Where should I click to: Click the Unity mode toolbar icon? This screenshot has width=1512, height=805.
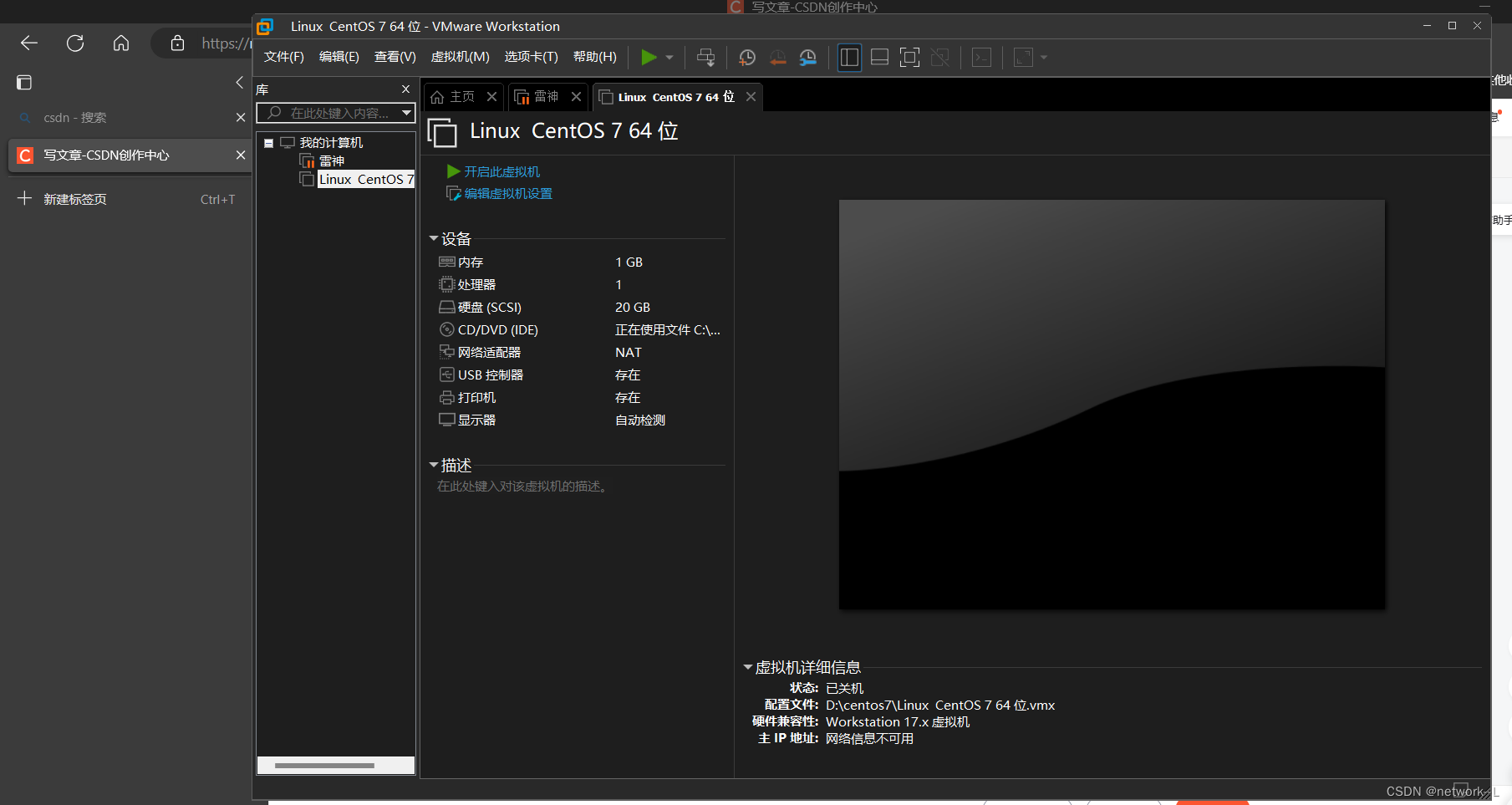click(x=939, y=57)
